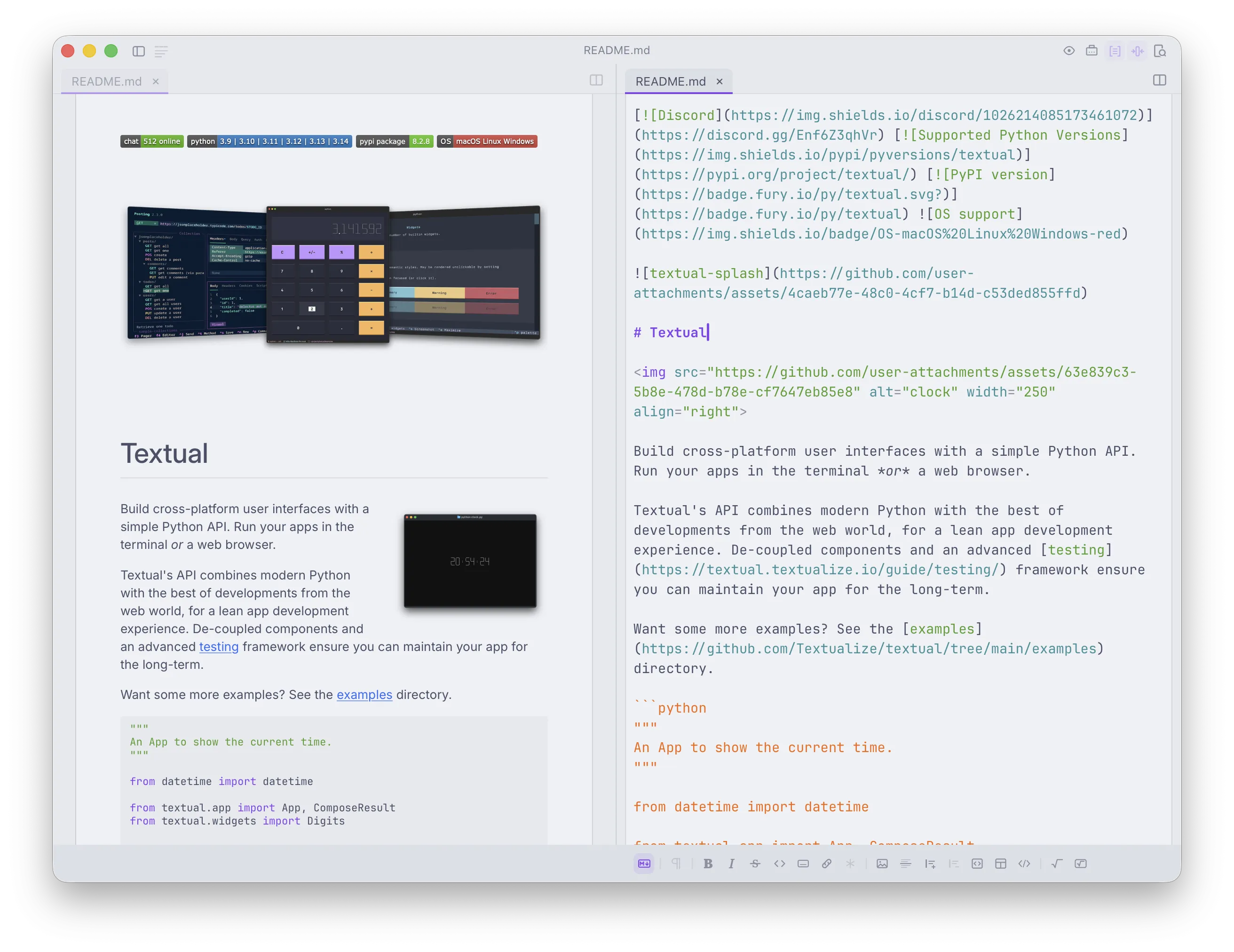The width and height of the screenshot is (1234, 952).
Task: Toggle the centered column width mode
Action: tap(1138, 51)
